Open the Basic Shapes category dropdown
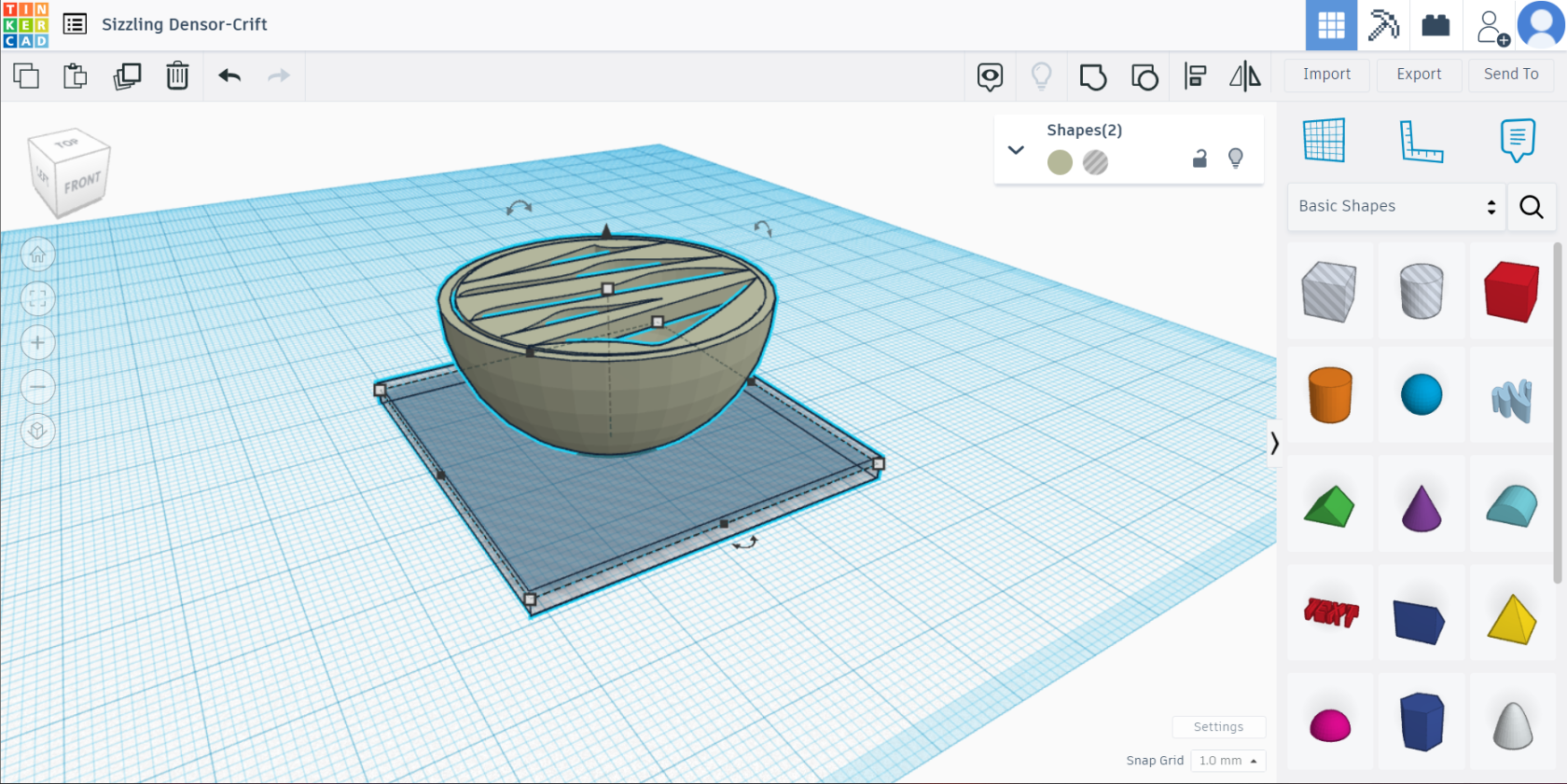This screenshot has height=784, width=1567. click(x=1396, y=206)
